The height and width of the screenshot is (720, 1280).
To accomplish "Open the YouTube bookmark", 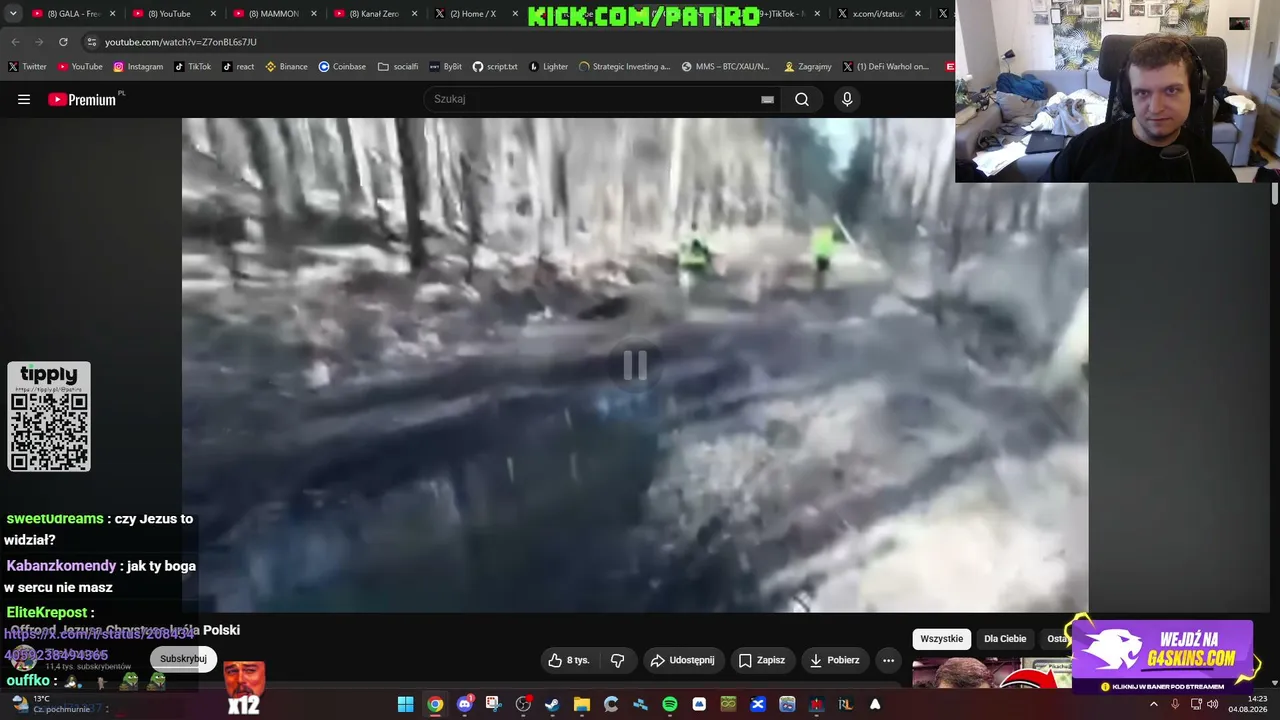I will click(x=80, y=67).
